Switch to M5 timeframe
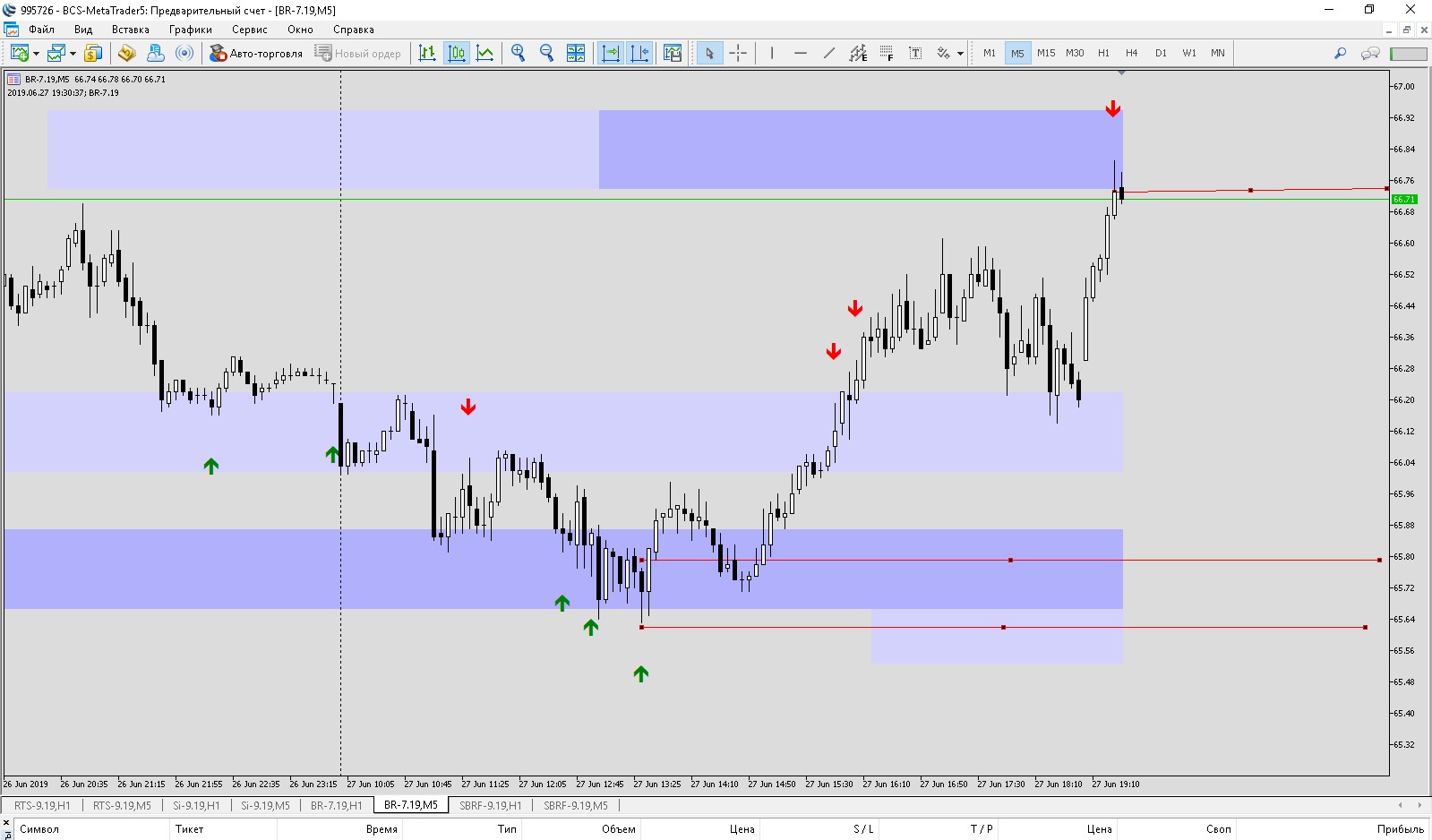 (x=1017, y=53)
